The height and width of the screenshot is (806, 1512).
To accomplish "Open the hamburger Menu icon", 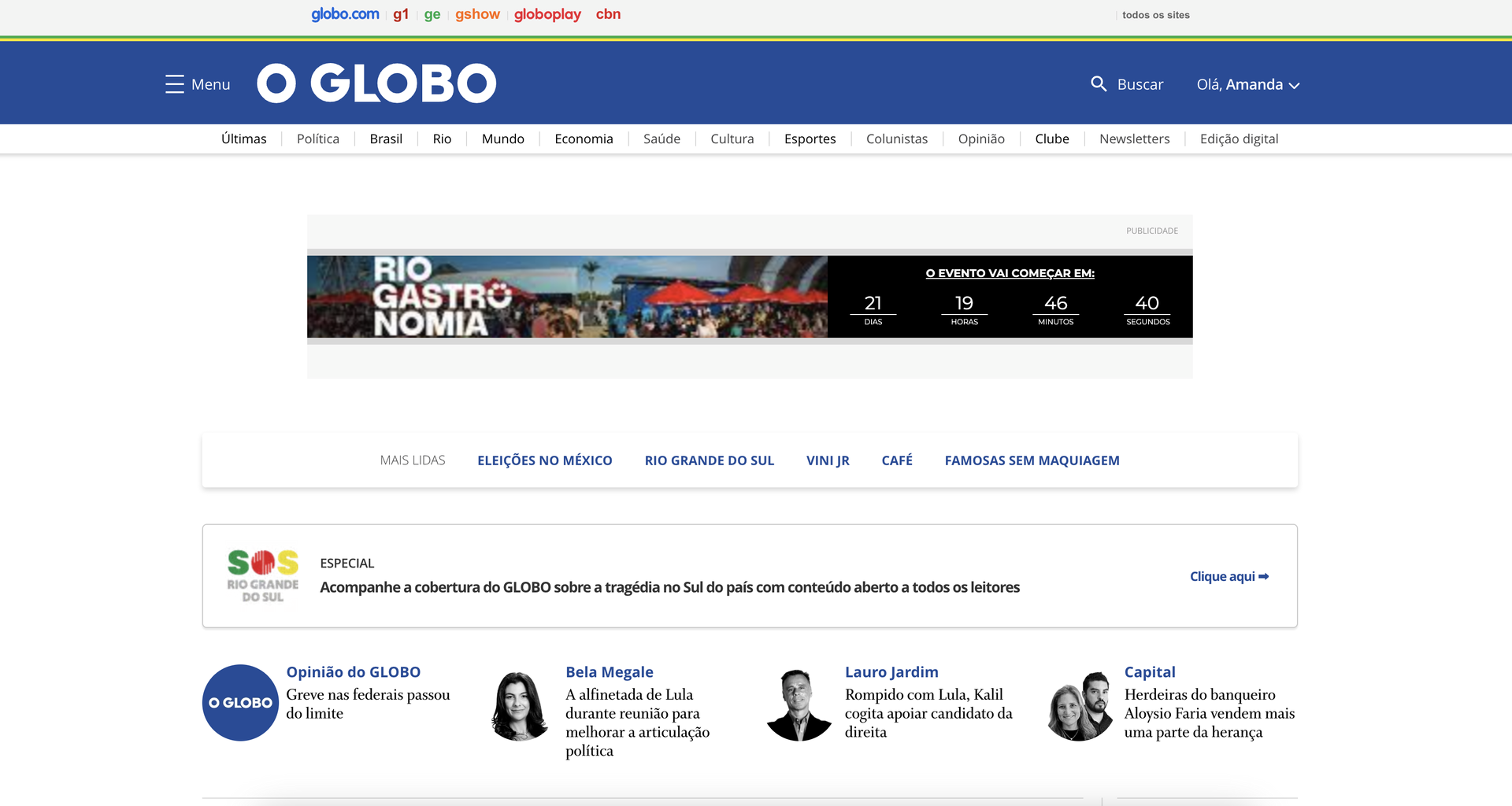I will pyautogui.click(x=174, y=84).
